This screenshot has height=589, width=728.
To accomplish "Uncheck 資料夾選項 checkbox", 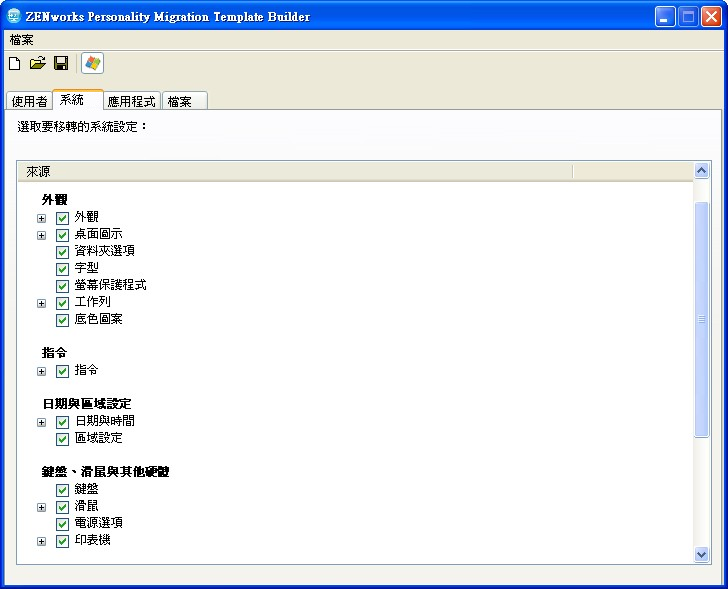I will pos(62,252).
